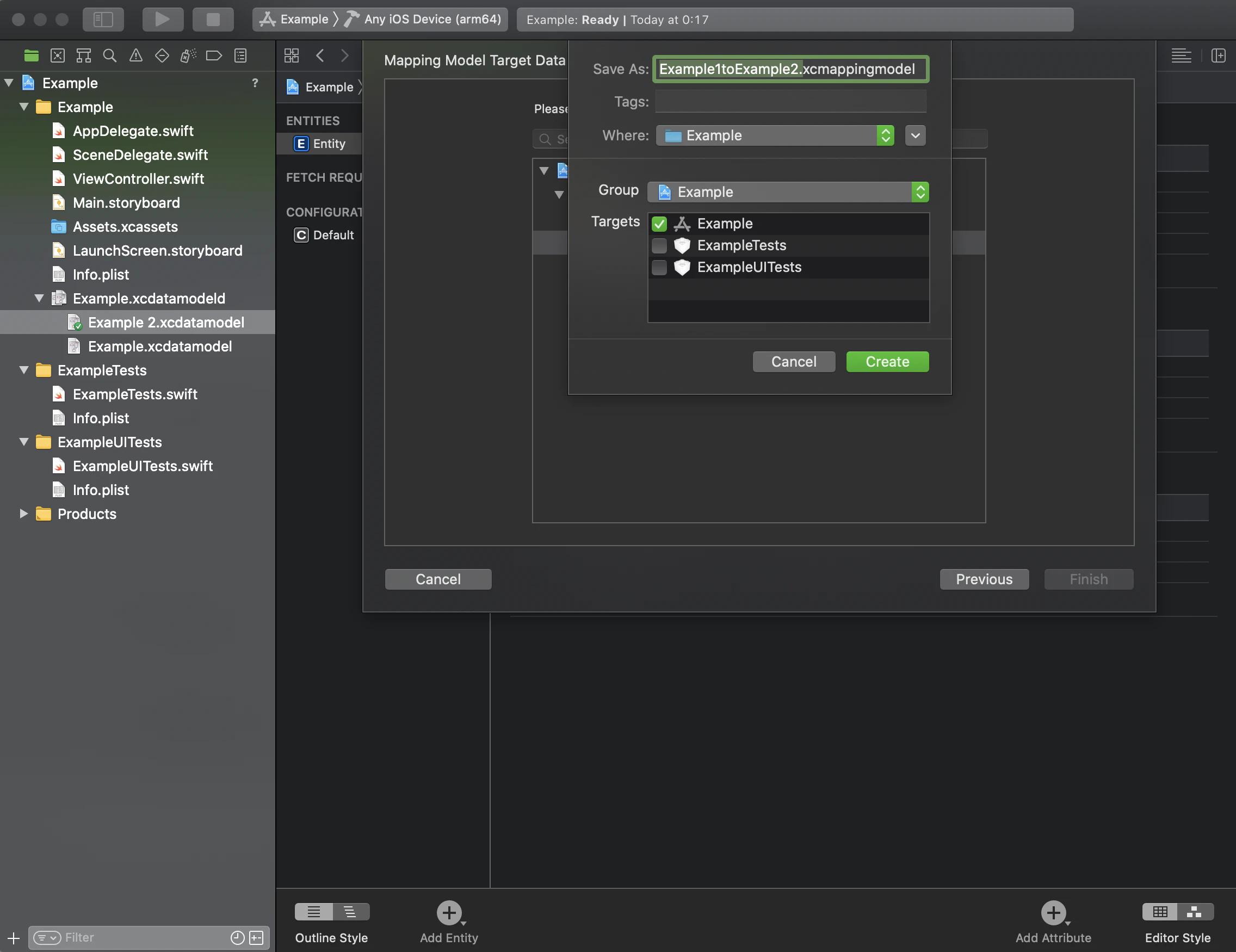Expand the save panel with chevron button
This screenshot has height=952, width=1236.
(x=915, y=136)
